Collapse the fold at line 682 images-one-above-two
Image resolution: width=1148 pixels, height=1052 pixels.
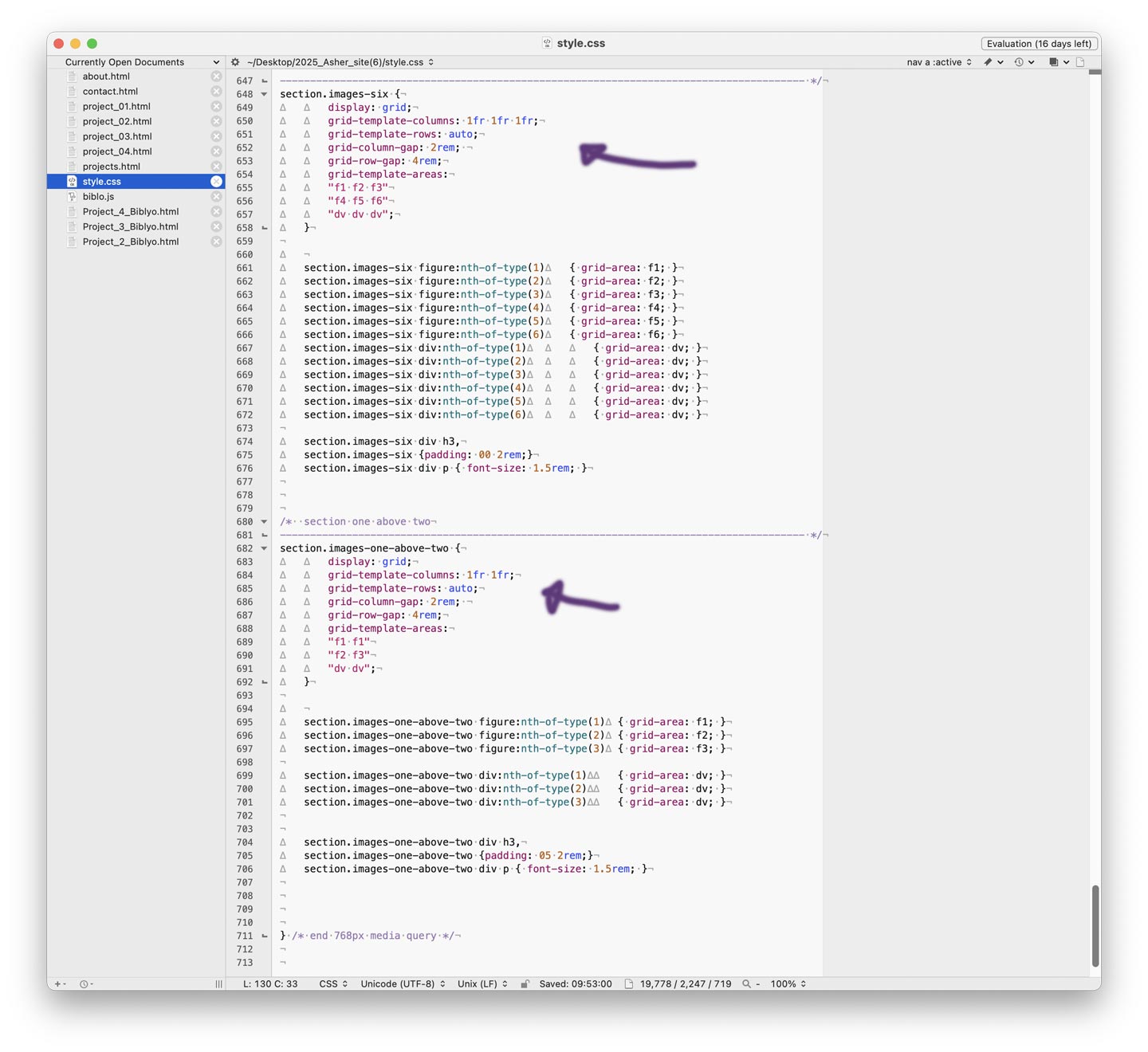click(265, 548)
